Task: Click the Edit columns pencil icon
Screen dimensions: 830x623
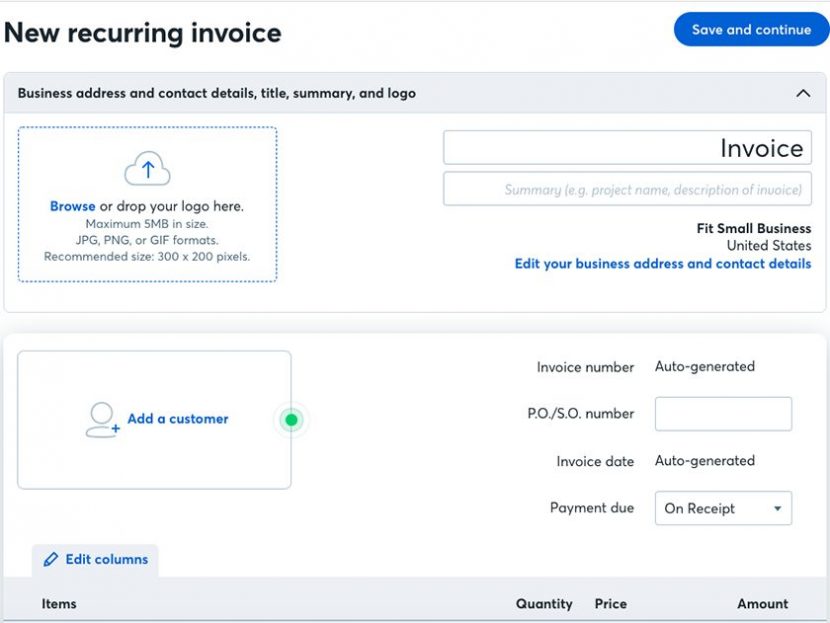Action: [x=51, y=560]
